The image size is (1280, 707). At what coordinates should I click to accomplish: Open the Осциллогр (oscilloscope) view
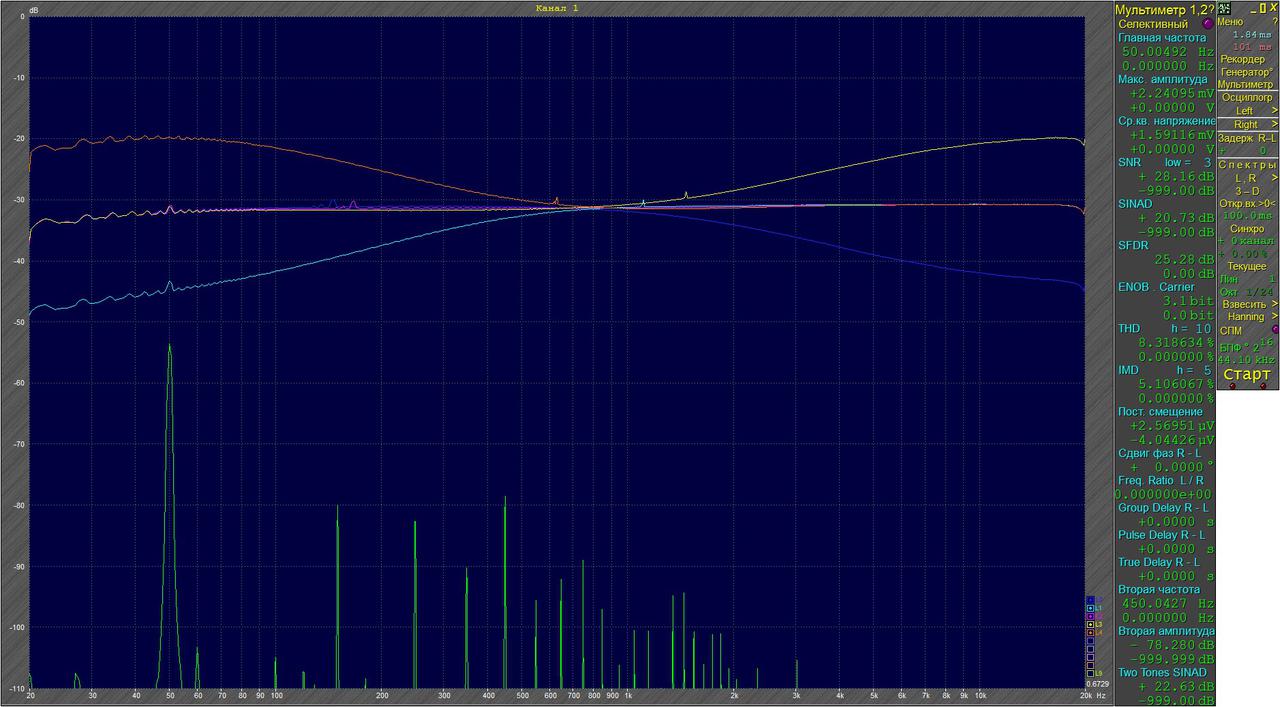(x=1248, y=98)
